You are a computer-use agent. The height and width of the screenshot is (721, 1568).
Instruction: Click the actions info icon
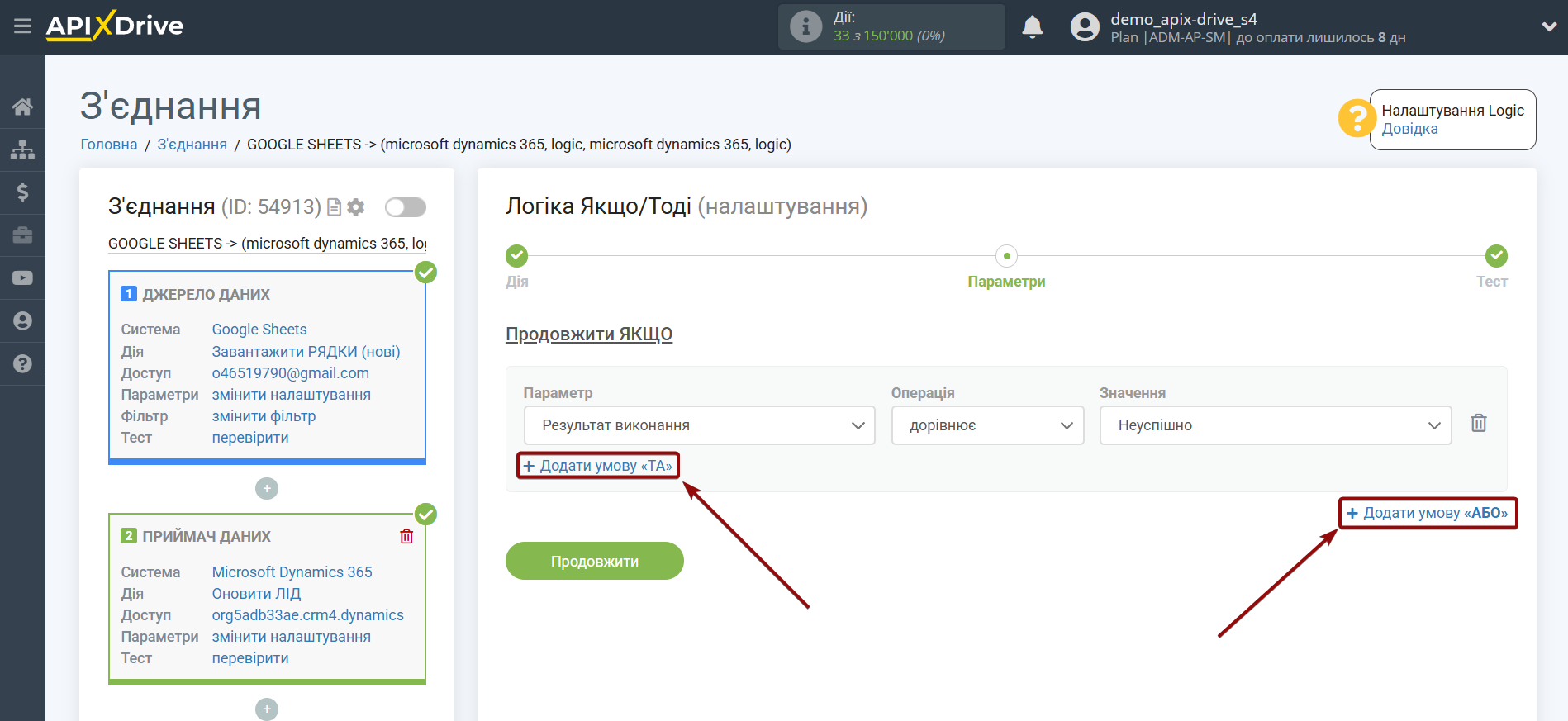(805, 26)
